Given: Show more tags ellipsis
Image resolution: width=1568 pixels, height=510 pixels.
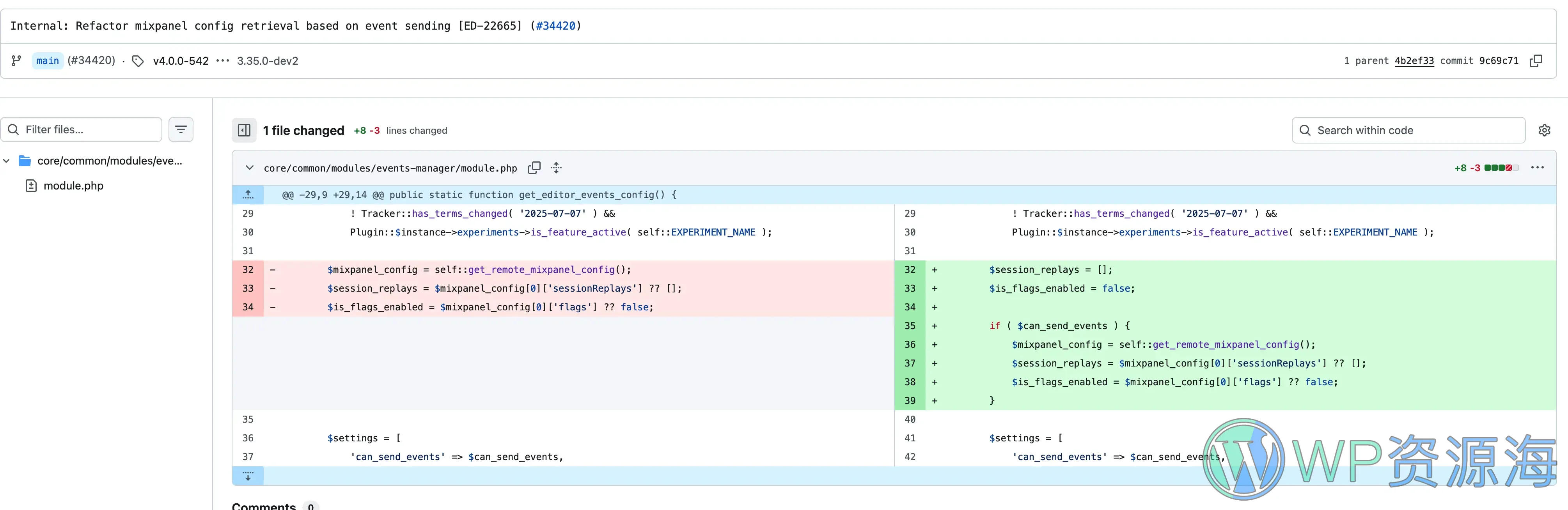Looking at the screenshot, I should coord(223,61).
